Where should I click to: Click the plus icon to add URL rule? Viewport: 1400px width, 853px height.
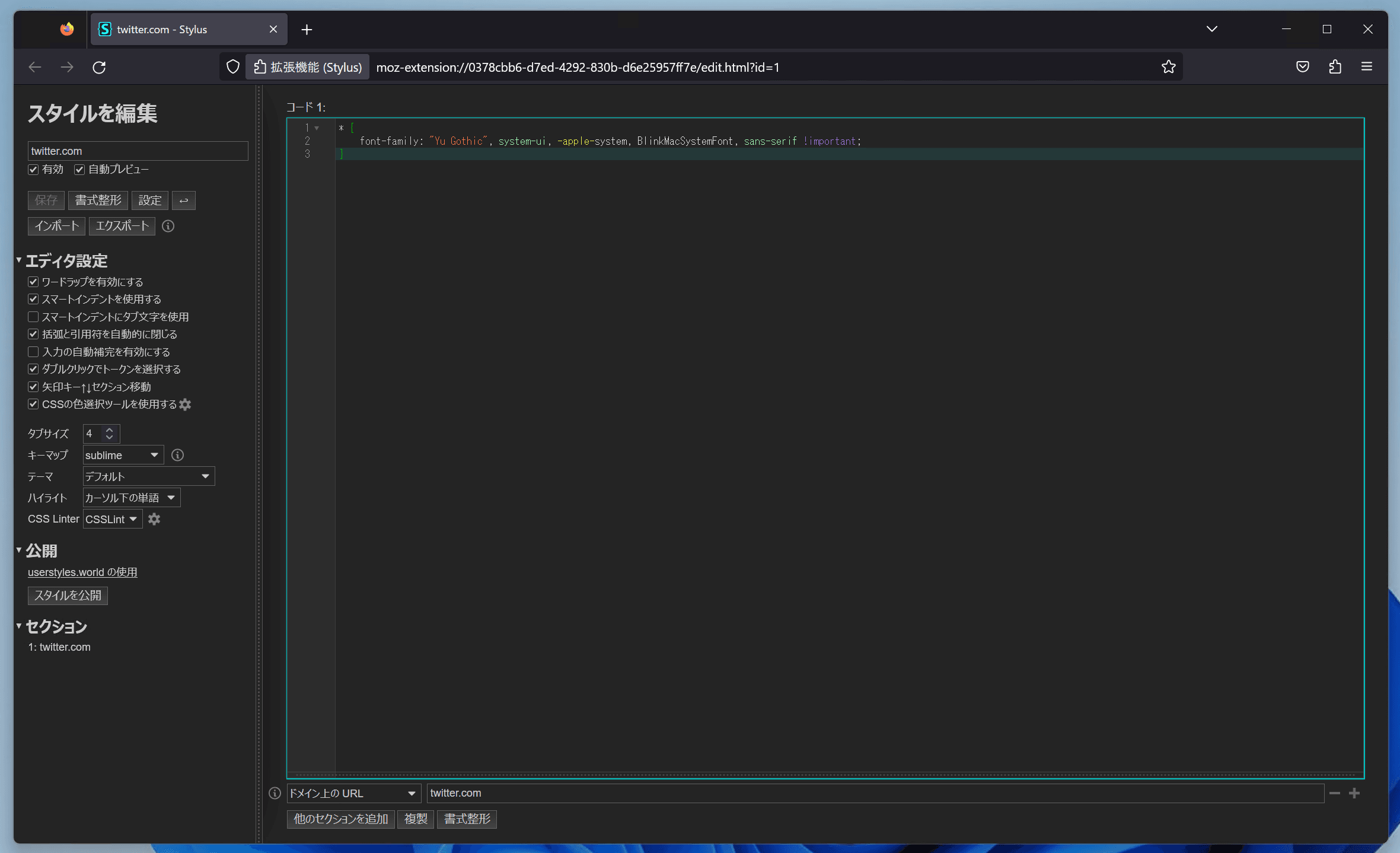pos(1354,793)
